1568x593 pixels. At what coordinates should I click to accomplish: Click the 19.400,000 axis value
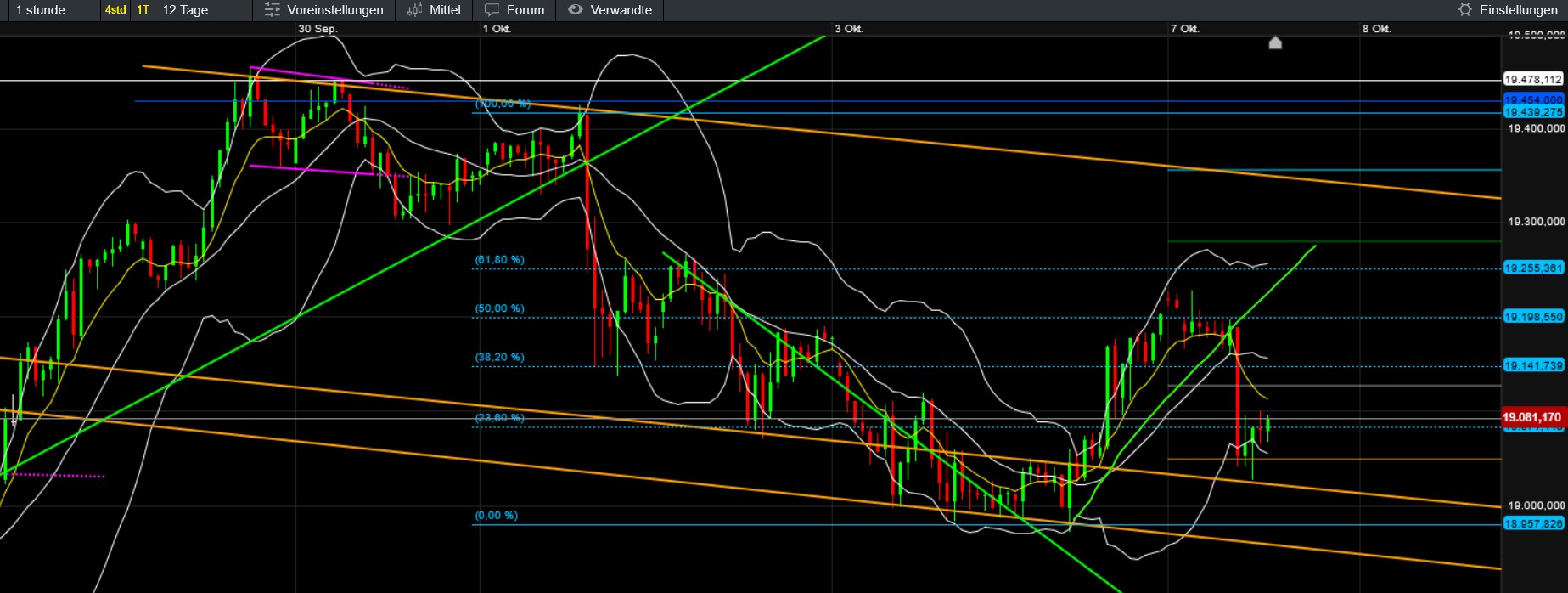(1536, 129)
